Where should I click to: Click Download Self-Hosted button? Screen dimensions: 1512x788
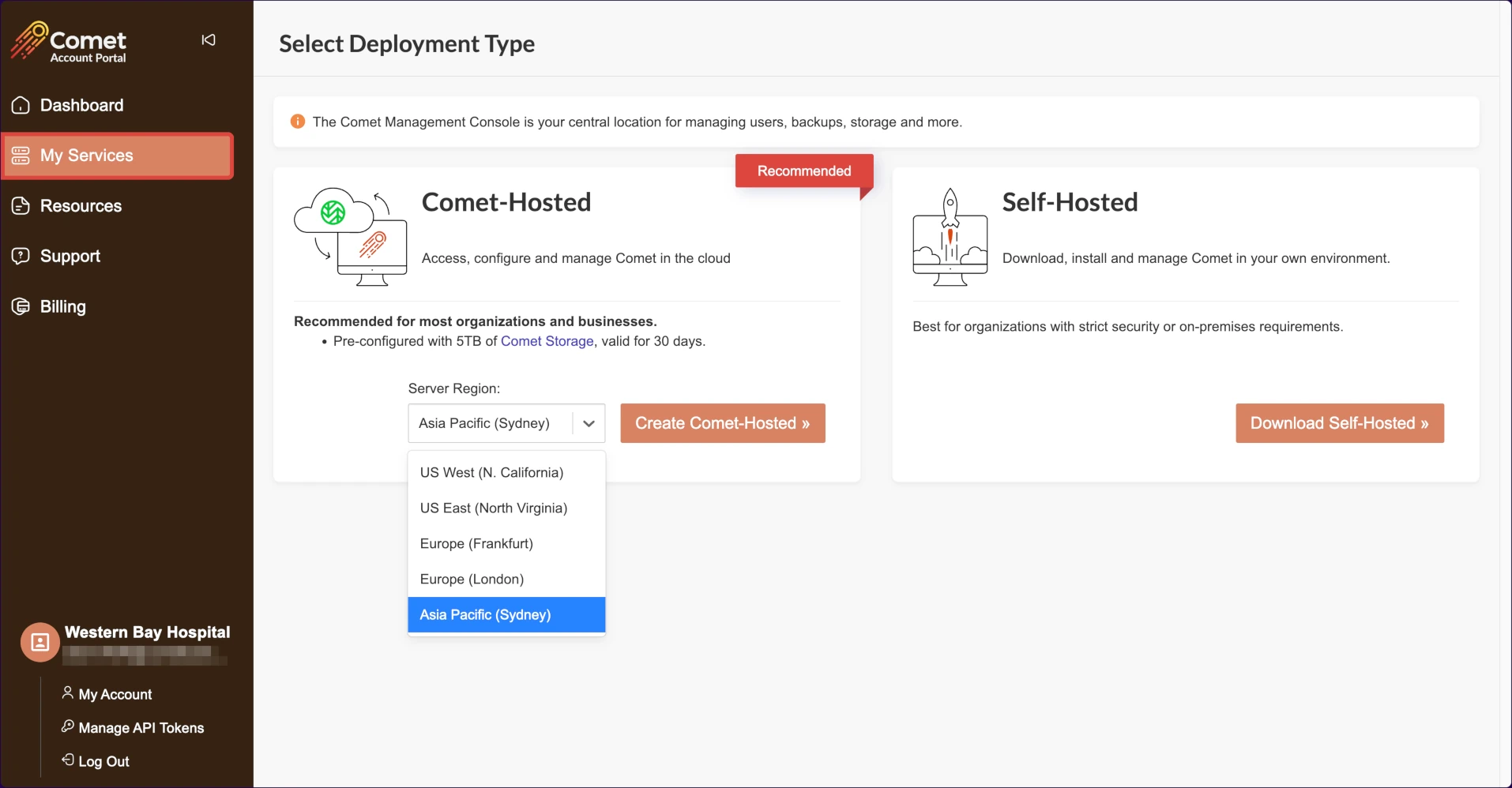pos(1340,423)
